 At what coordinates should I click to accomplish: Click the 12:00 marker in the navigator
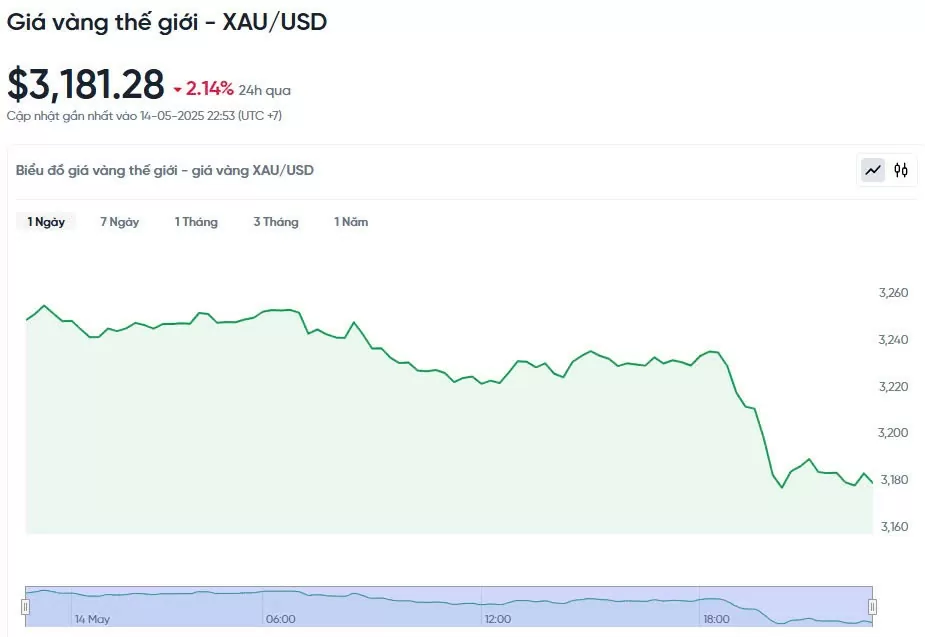pyautogui.click(x=498, y=619)
